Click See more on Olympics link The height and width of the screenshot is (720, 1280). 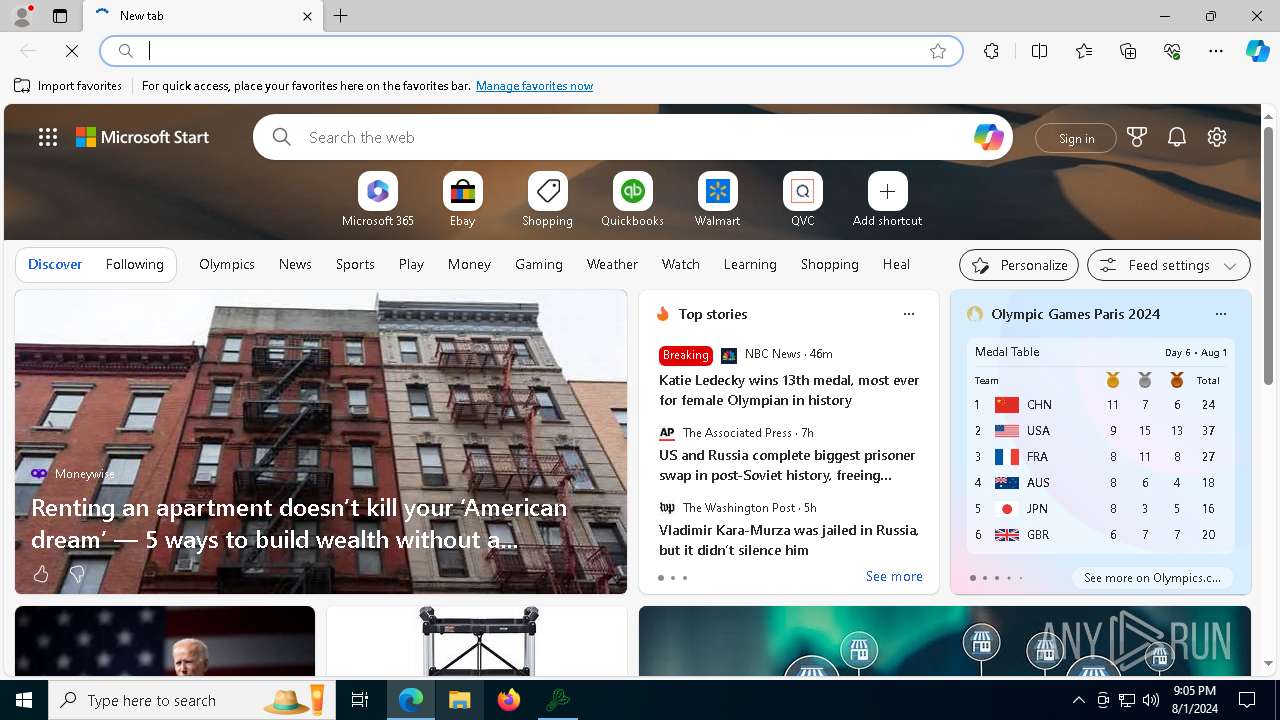(x=1152, y=578)
